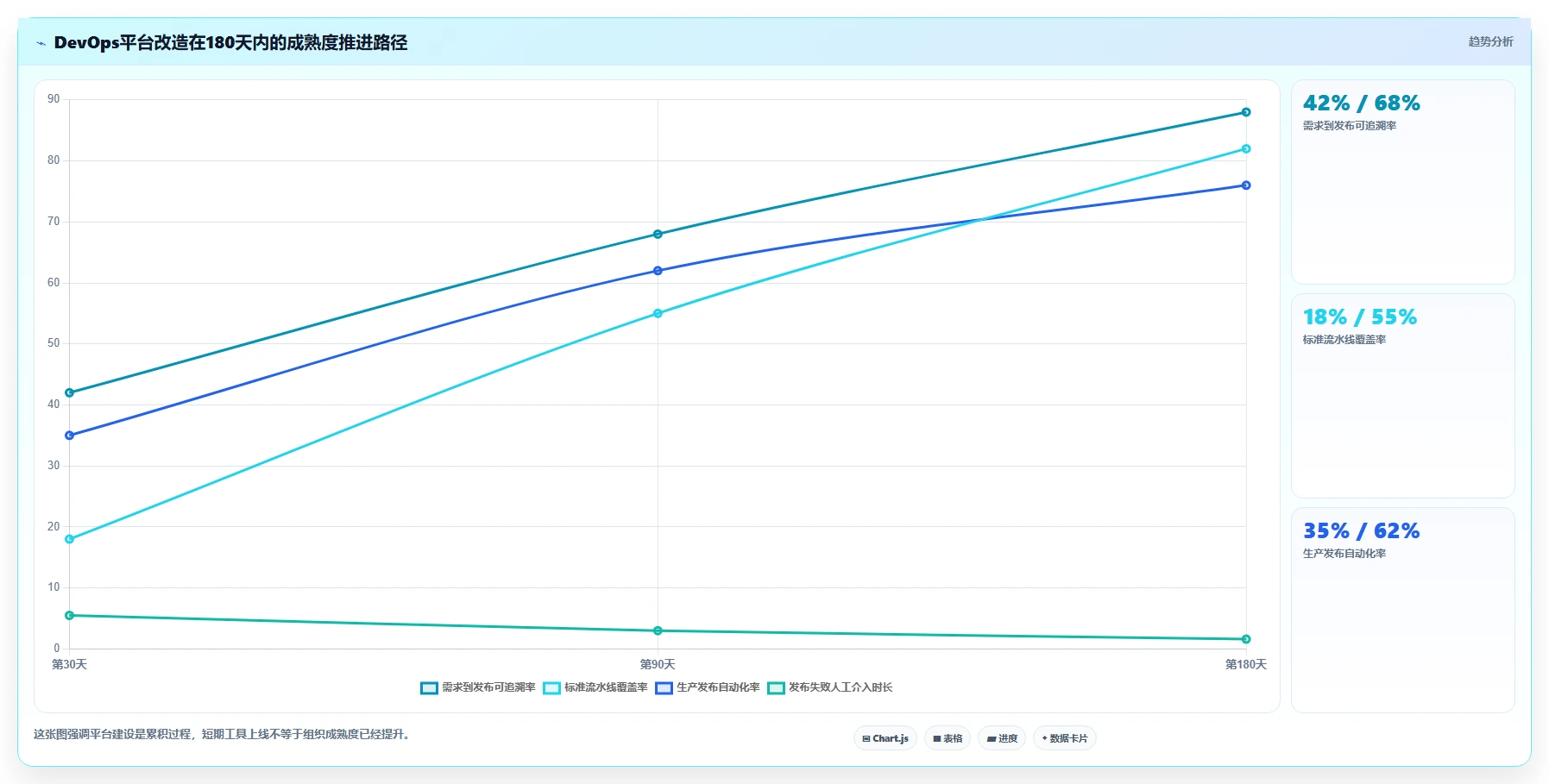Select the 发布失败人工介入时长 data point at 第30天
This screenshot has width=1549, height=784.
click(70, 616)
